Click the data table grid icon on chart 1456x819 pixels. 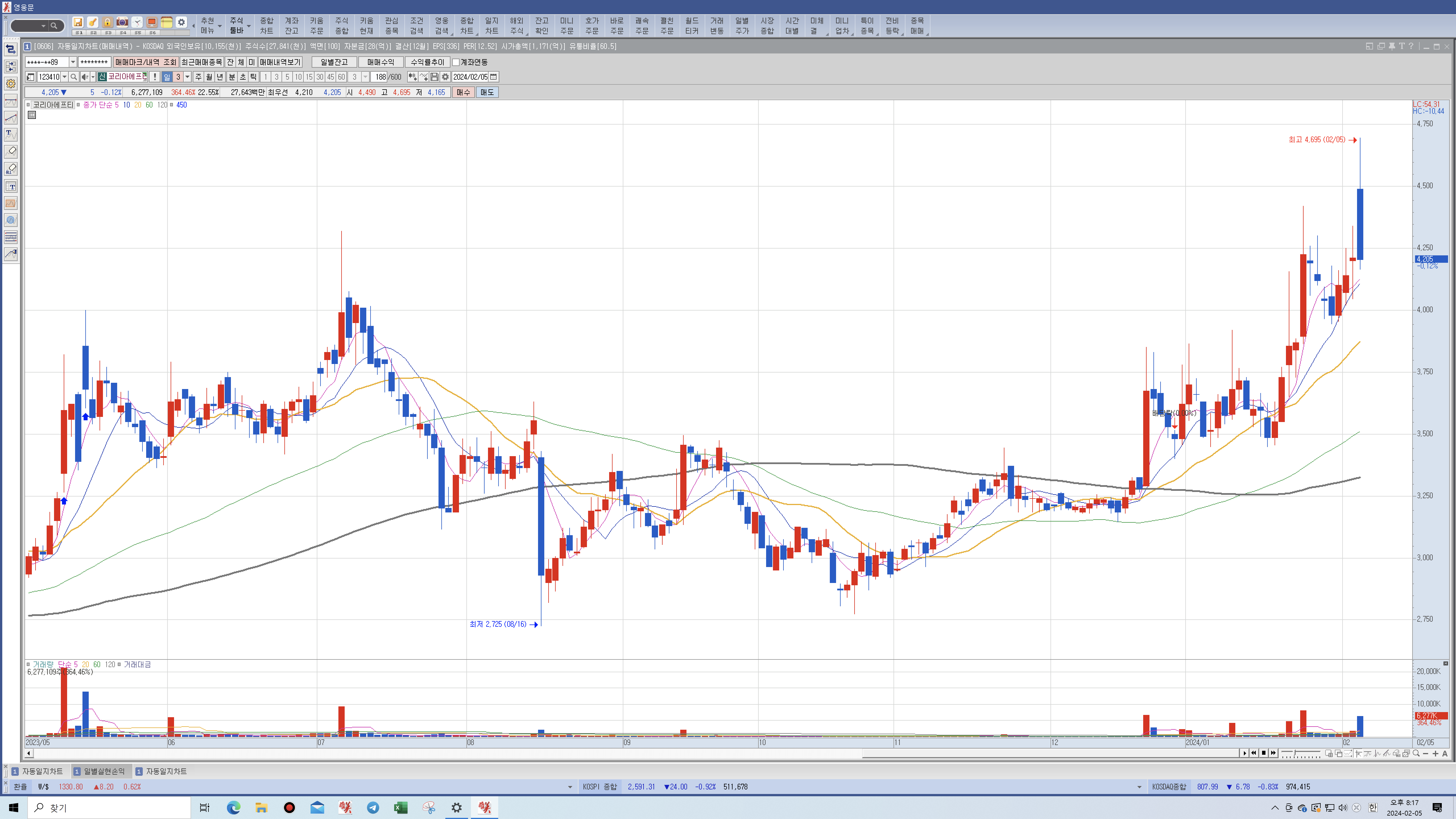click(32, 115)
